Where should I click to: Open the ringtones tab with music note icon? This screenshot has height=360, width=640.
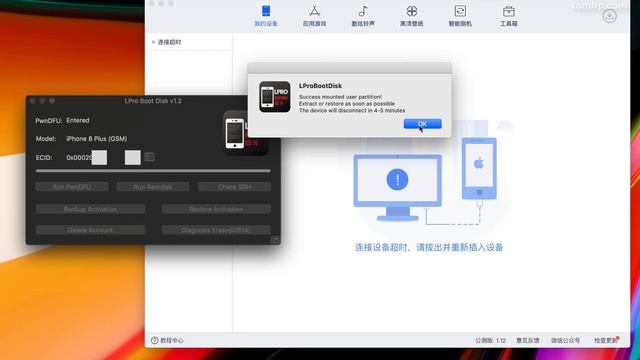(x=363, y=16)
